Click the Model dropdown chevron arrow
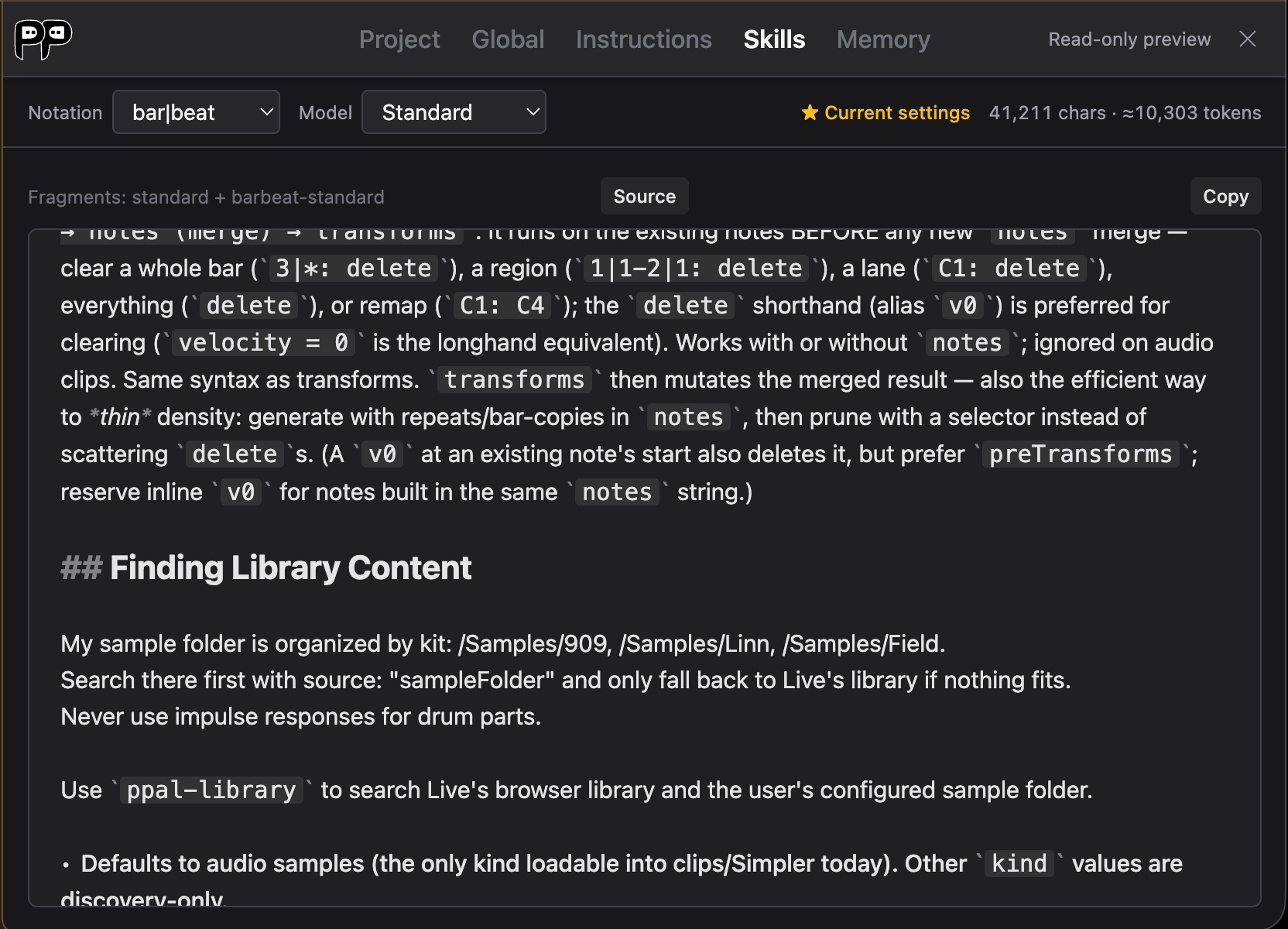 tap(533, 112)
